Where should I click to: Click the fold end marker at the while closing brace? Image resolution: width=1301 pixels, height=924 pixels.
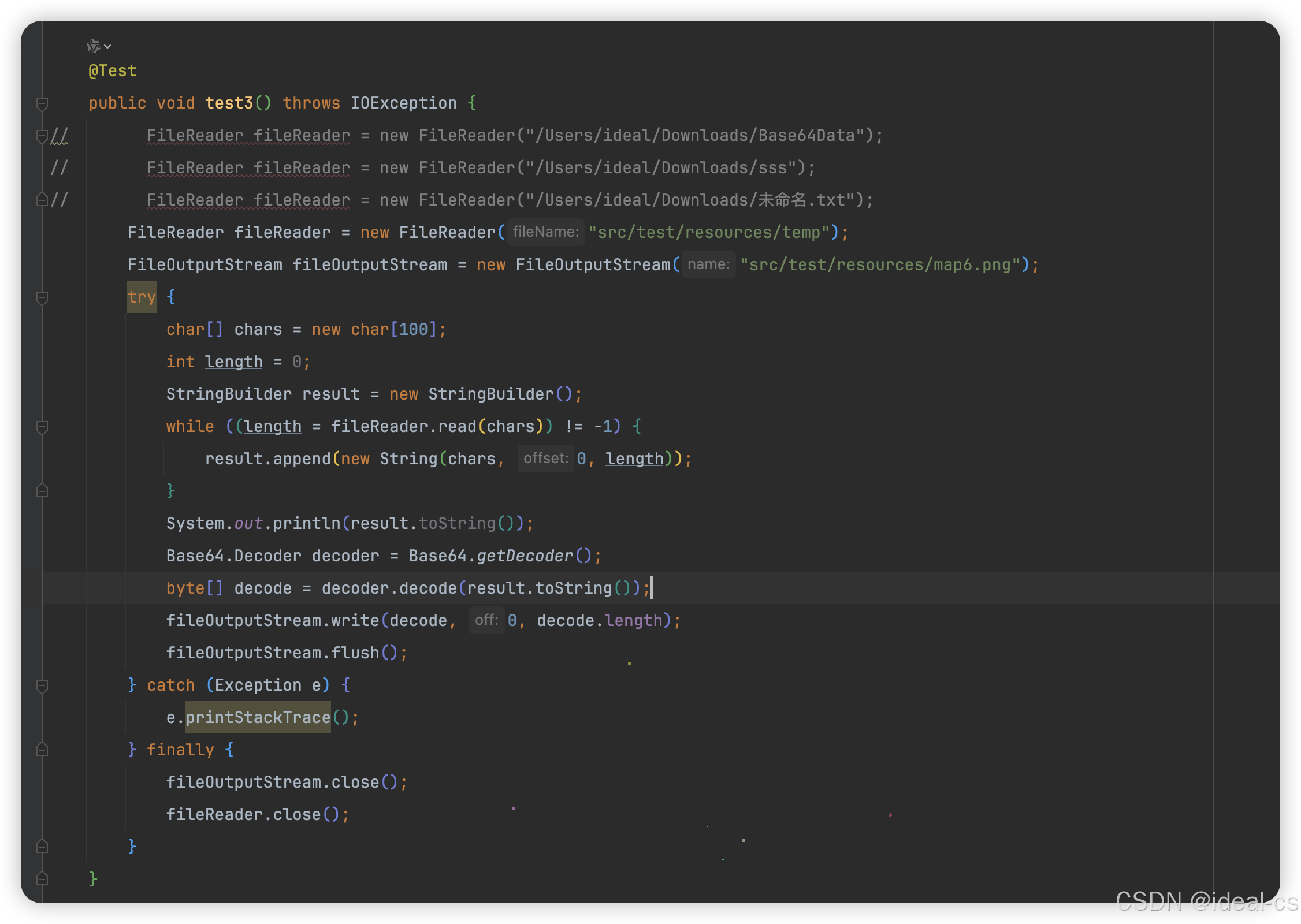point(42,491)
